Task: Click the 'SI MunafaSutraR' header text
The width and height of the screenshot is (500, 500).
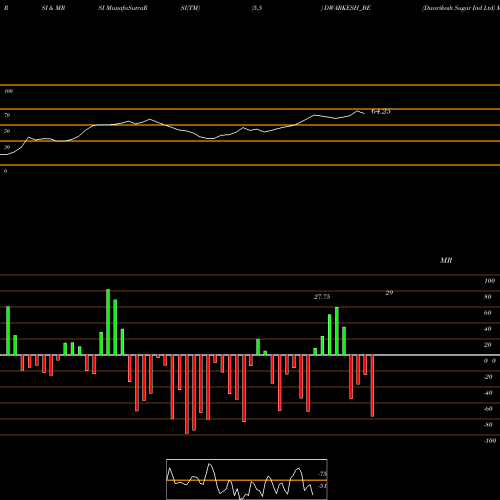Action: click(123, 8)
